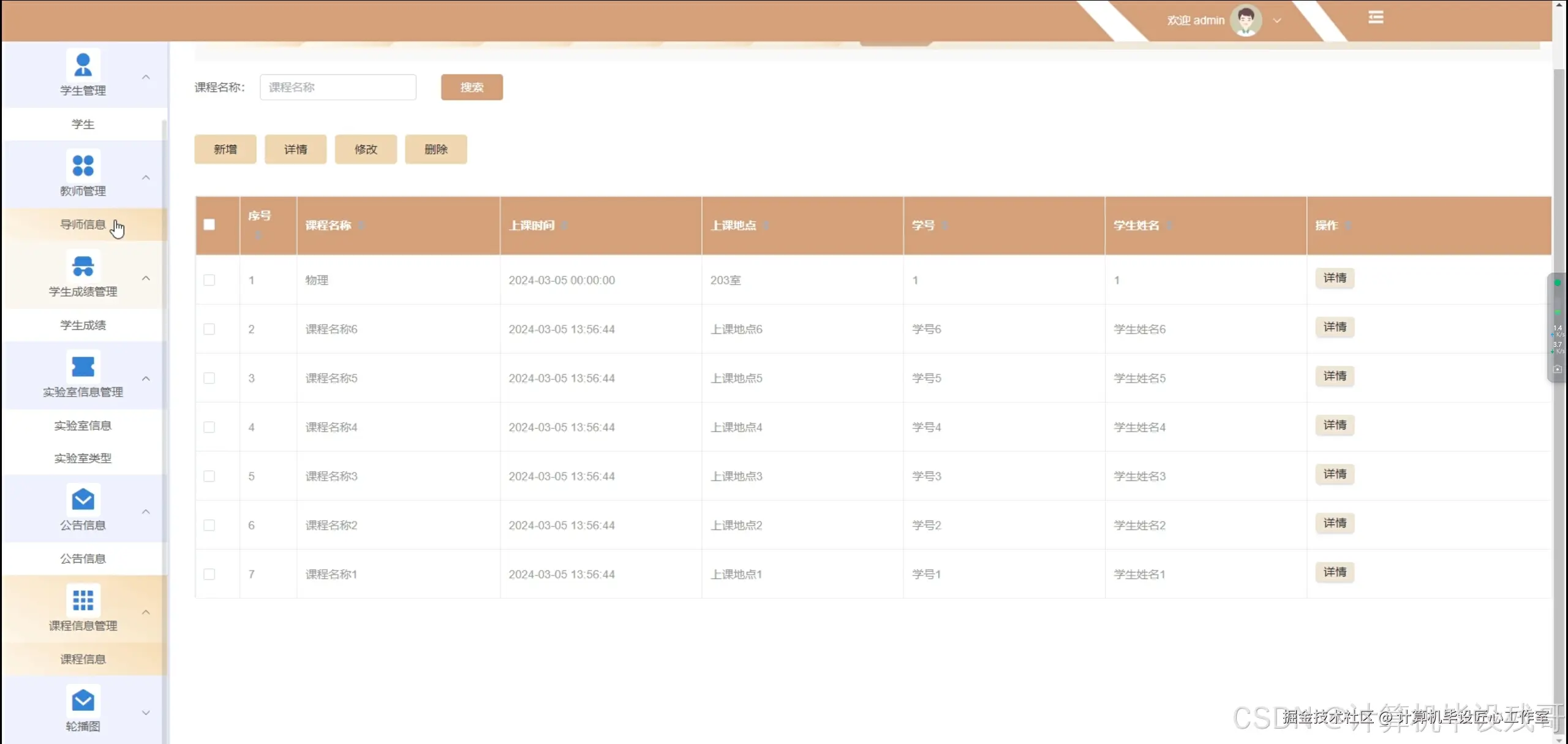Open the 导师信息 menu item
This screenshot has width=1568, height=744.
click(83, 224)
